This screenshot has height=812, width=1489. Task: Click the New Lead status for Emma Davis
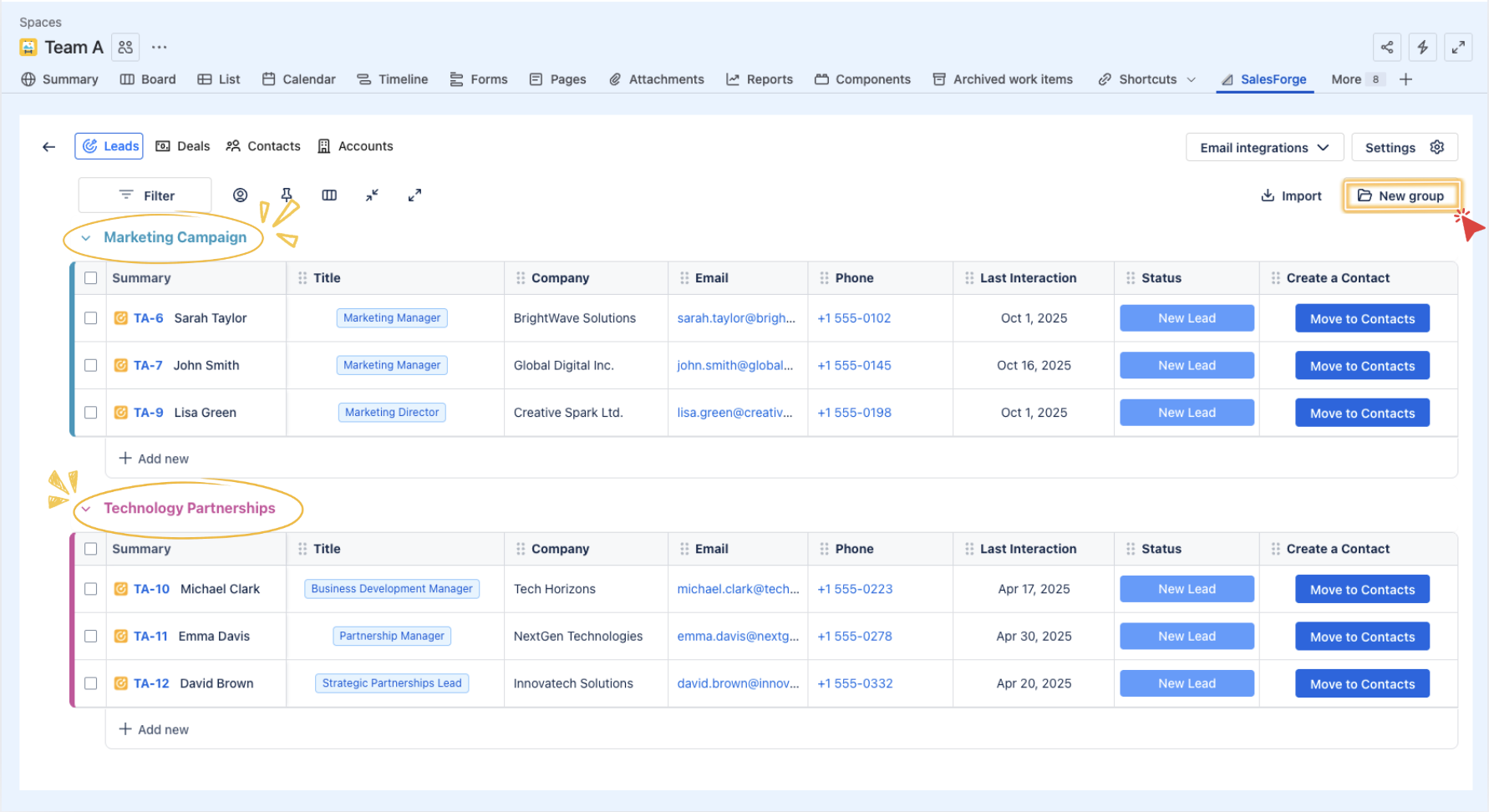tap(1186, 637)
